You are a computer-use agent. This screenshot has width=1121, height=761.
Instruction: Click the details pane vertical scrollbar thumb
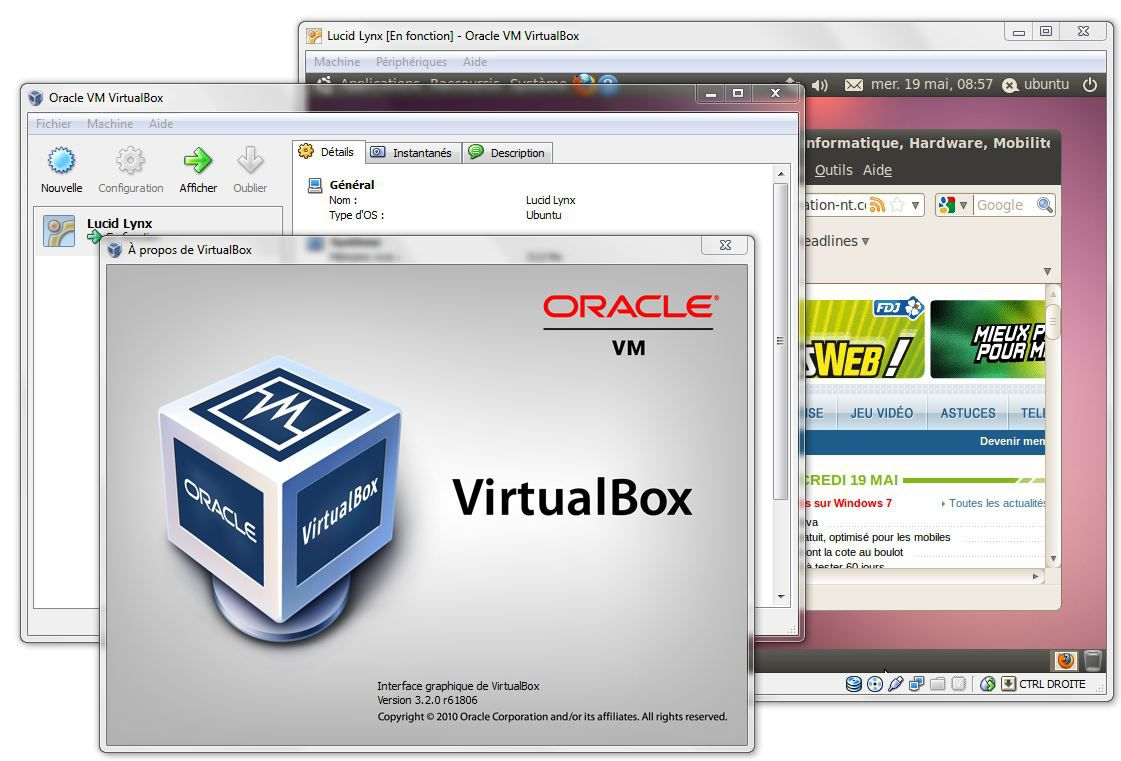pos(781,342)
